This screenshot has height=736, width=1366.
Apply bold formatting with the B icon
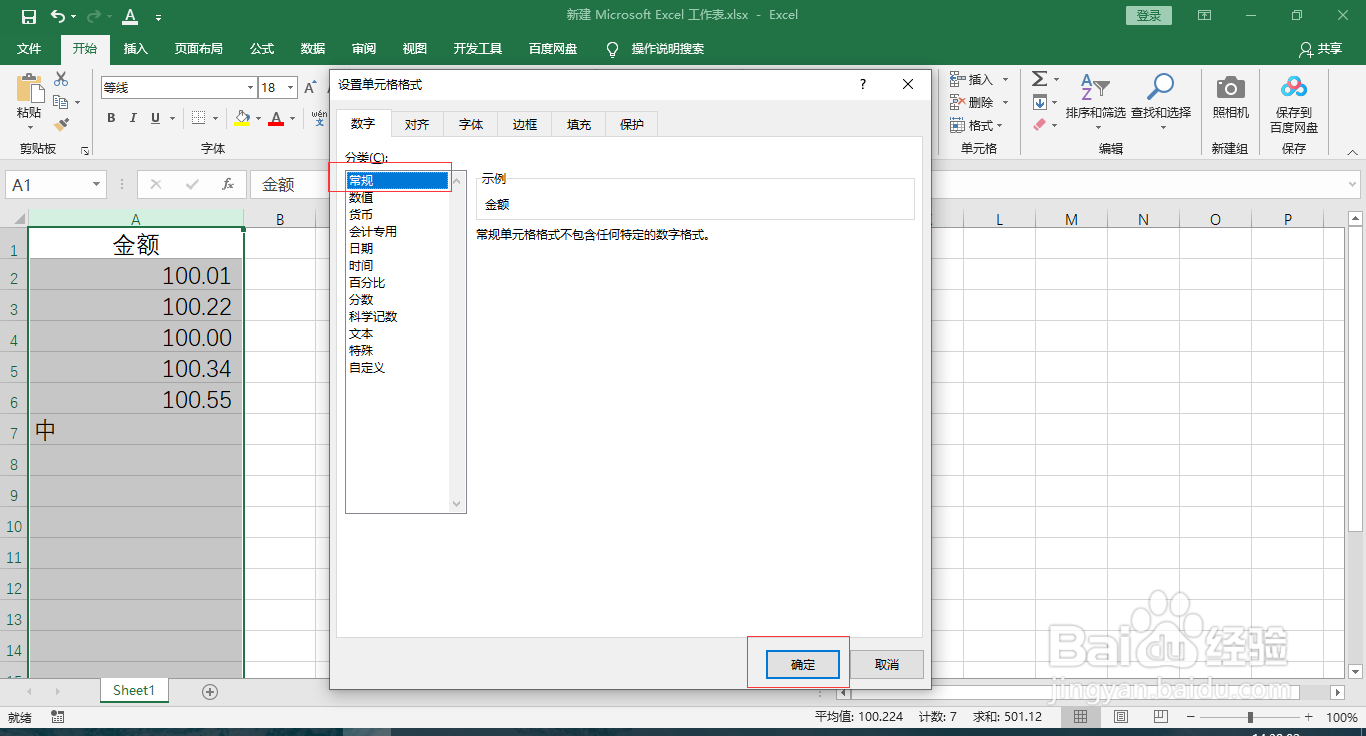tap(111, 117)
